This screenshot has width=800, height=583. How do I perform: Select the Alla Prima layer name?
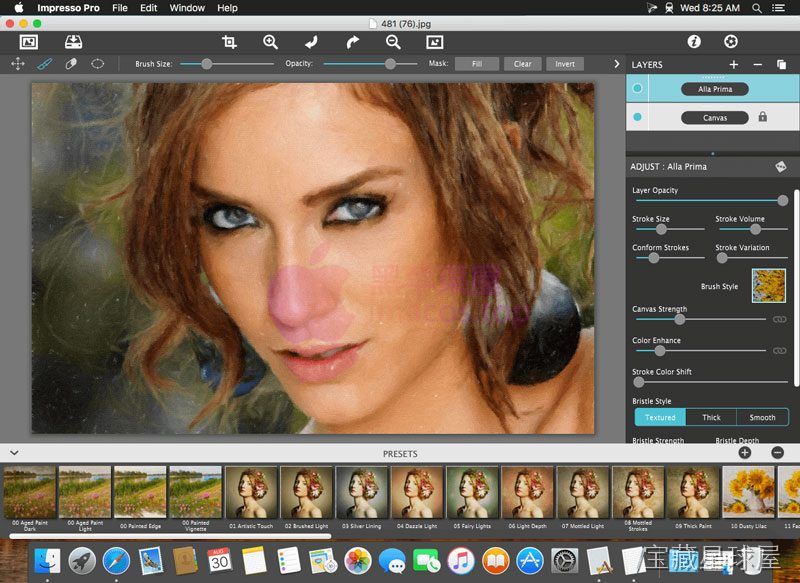click(x=715, y=89)
